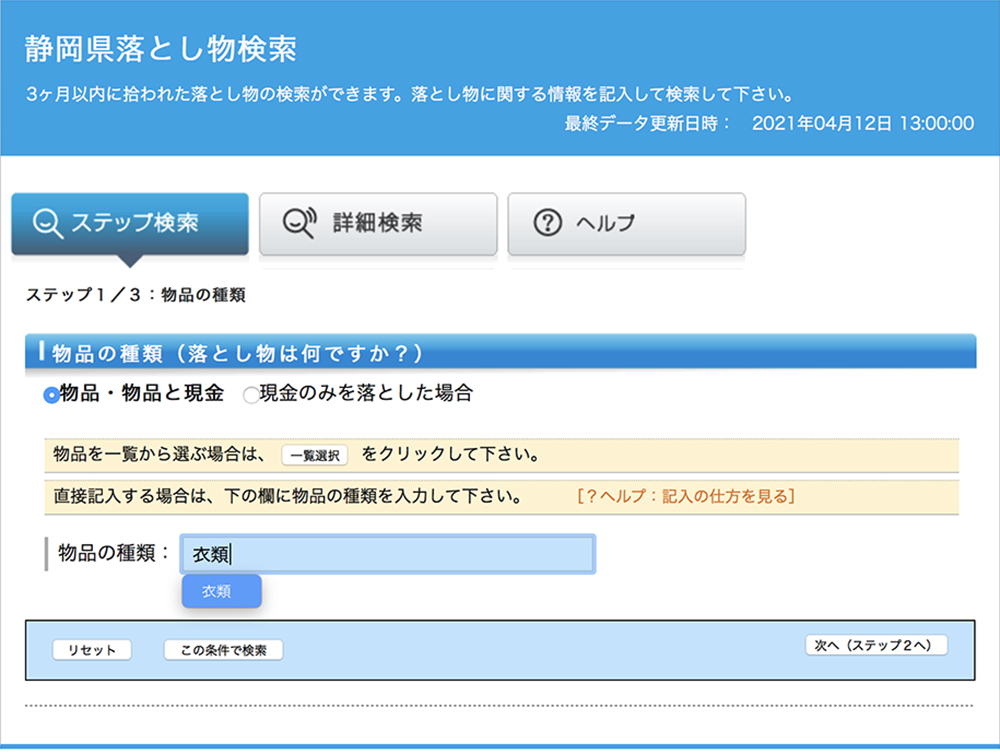Click 次へ（ステップ2へ） button
Viewport: 1000px width, 755px height.
click(x=876, y=645)
